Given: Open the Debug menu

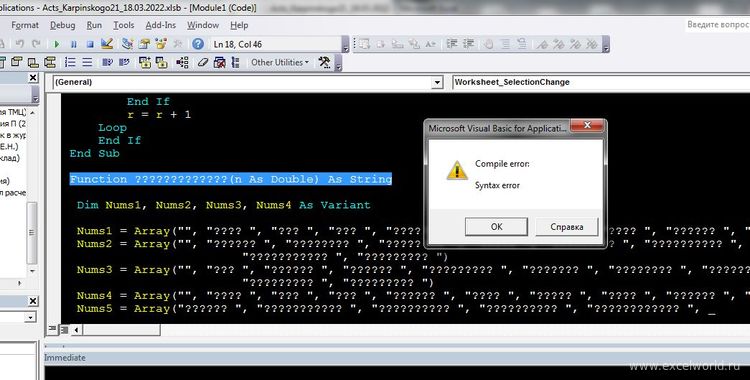Looking at the screenshot, I should (x=63, y=25).
